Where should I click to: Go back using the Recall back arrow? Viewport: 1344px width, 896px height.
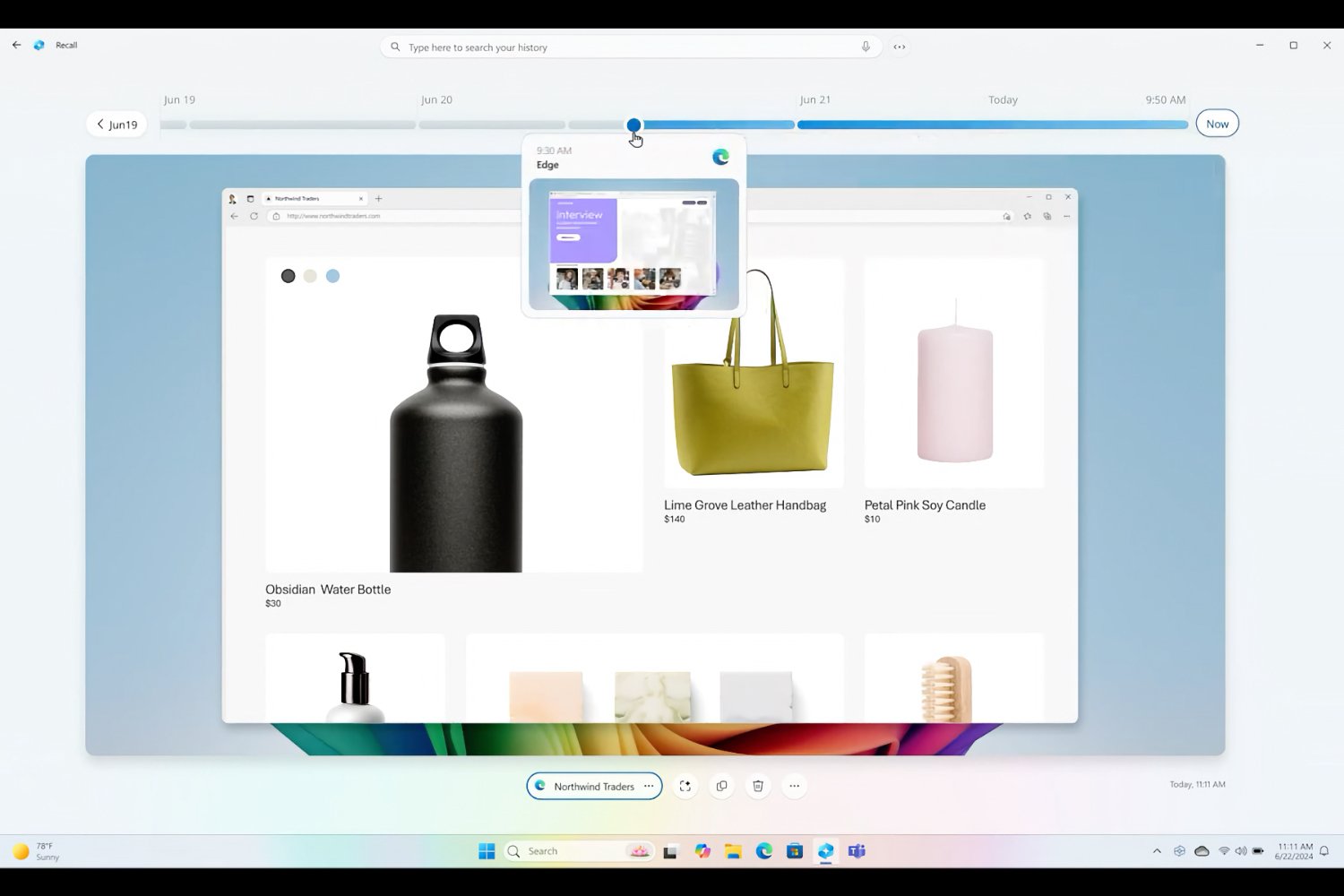coord(16,45)
